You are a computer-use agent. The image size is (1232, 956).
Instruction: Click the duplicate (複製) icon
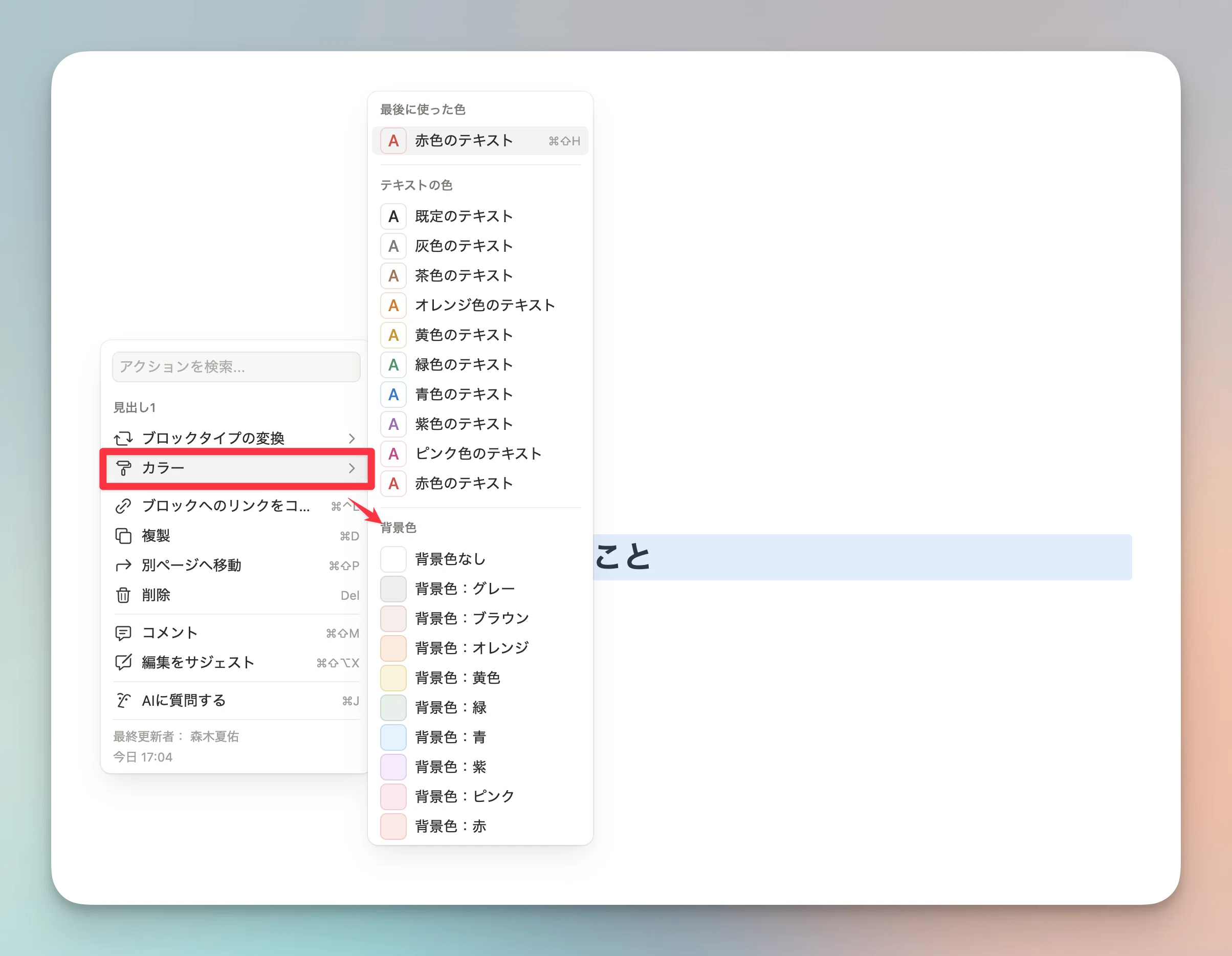(123, 535)
